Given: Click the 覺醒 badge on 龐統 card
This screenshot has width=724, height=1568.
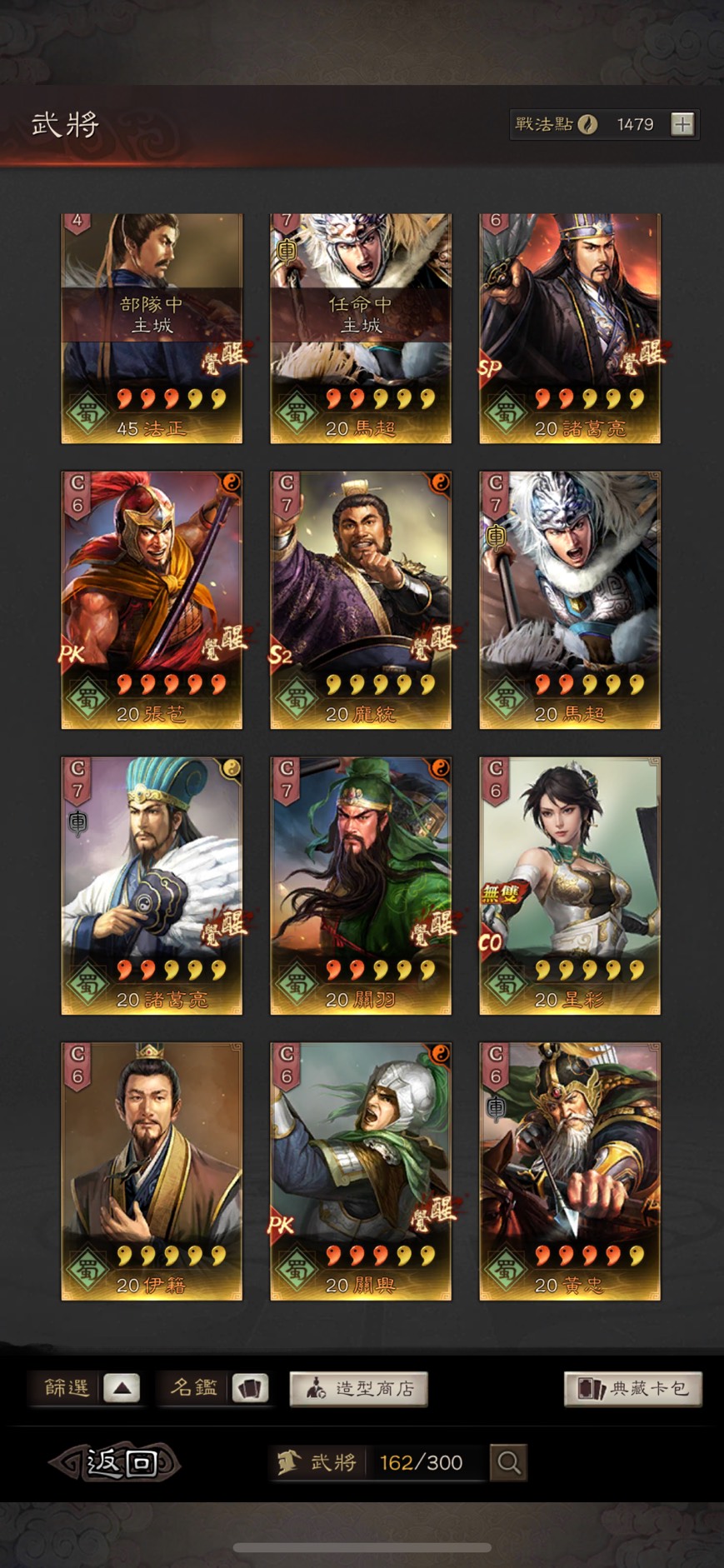Looking at the screenshot, I should click(432, 642).
